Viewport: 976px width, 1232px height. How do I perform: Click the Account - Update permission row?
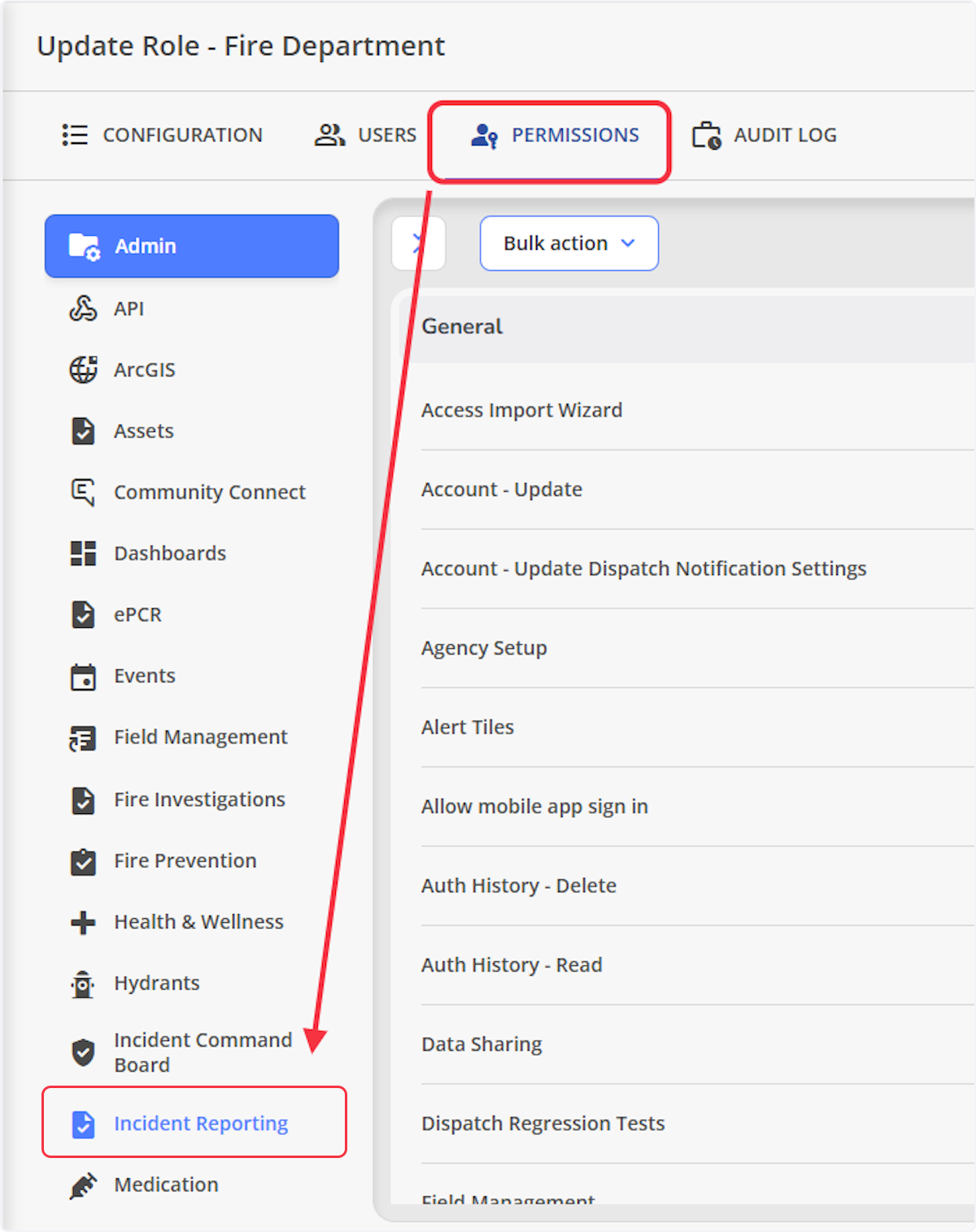698,490
